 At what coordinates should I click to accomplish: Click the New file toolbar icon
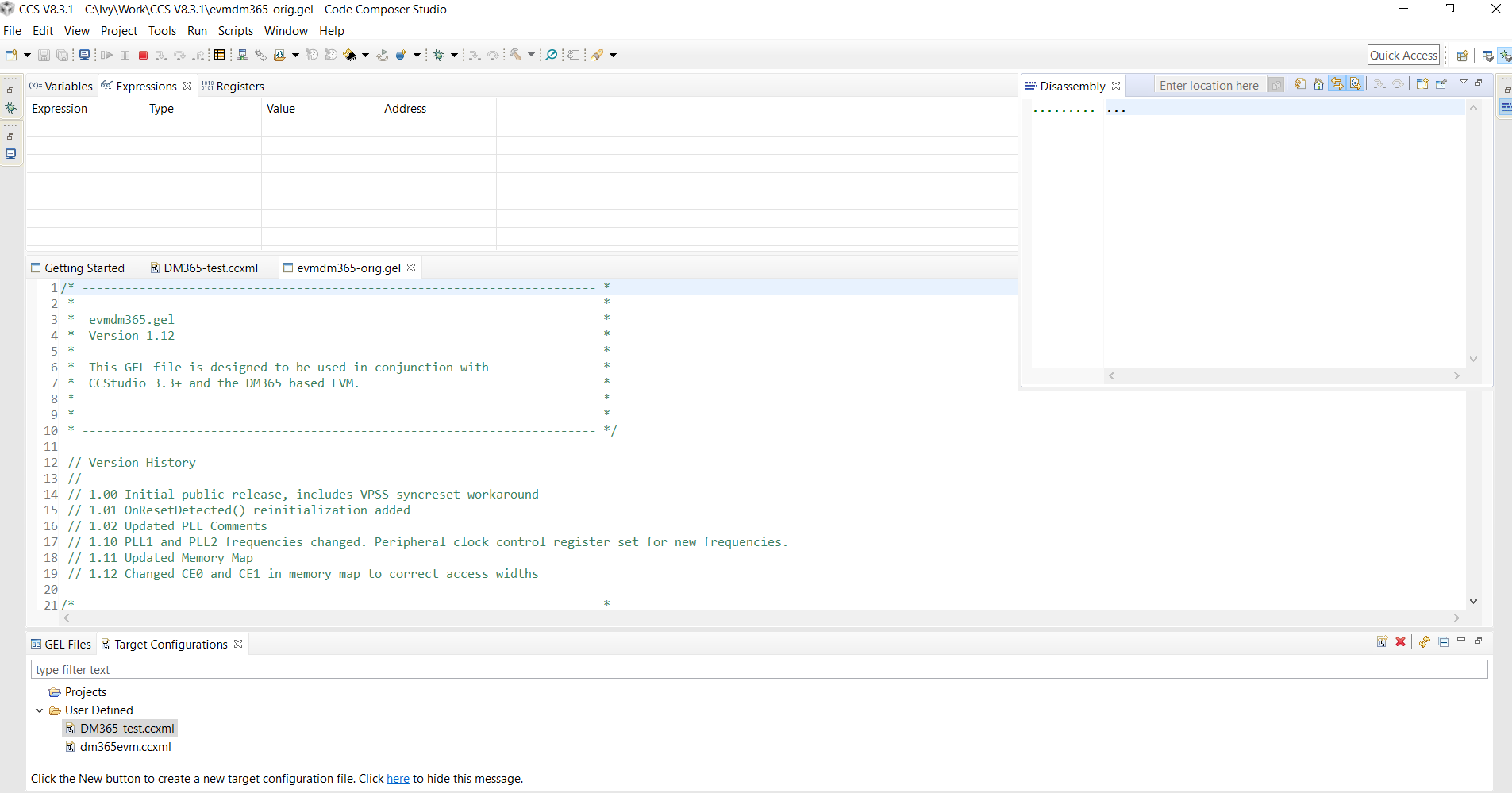point(11,55)
